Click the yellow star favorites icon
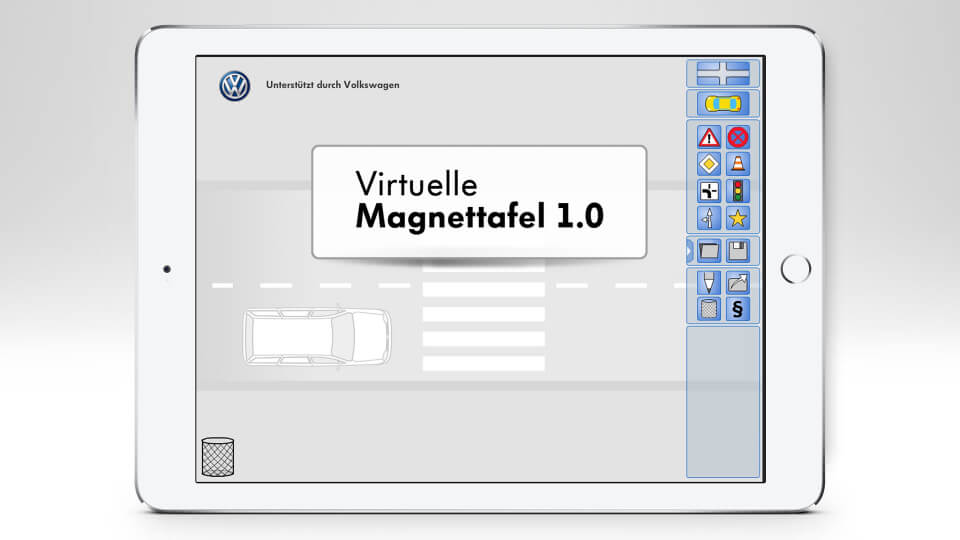 (x=738, y=218)
